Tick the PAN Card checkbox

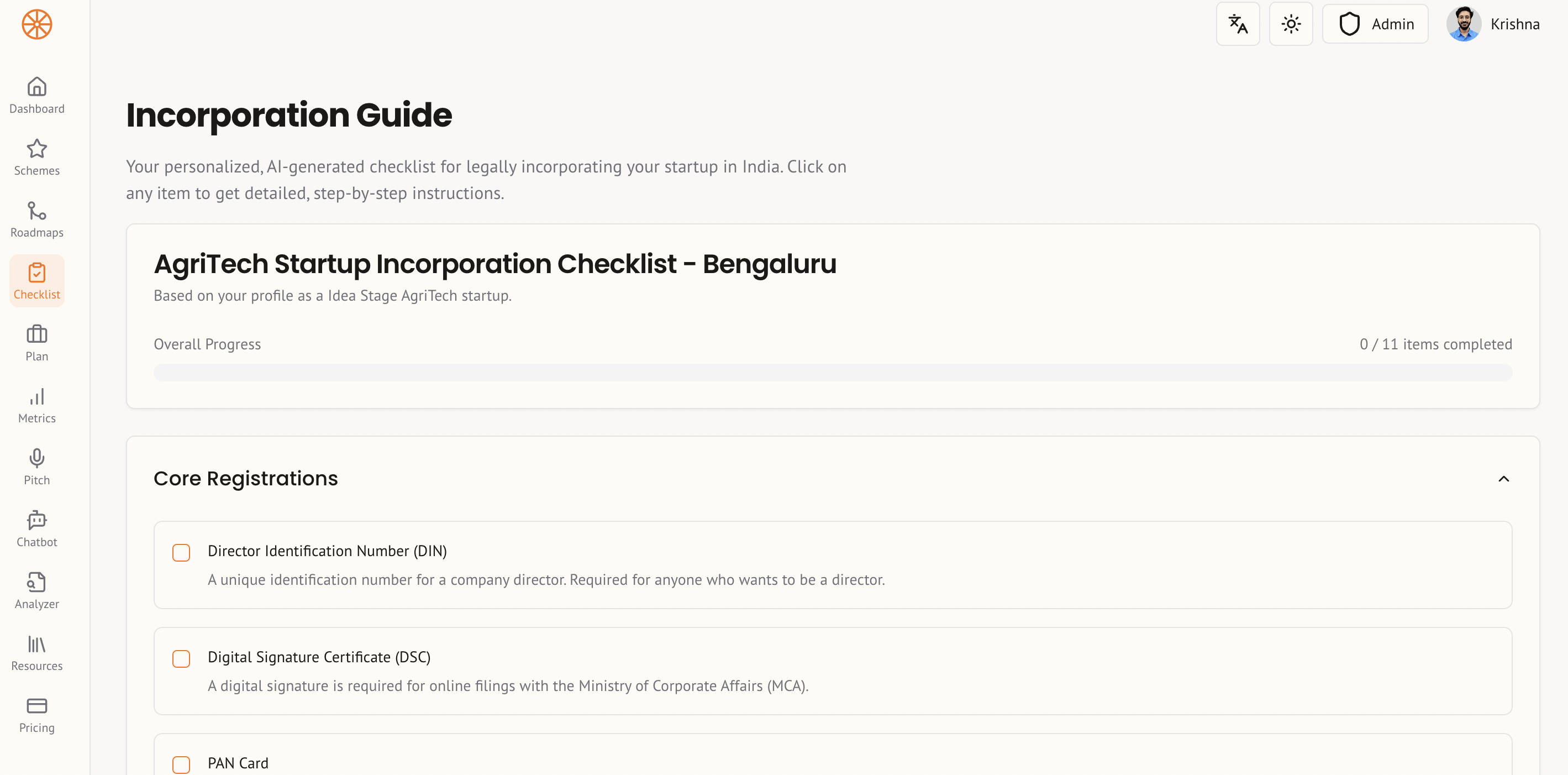coord(181,764)
